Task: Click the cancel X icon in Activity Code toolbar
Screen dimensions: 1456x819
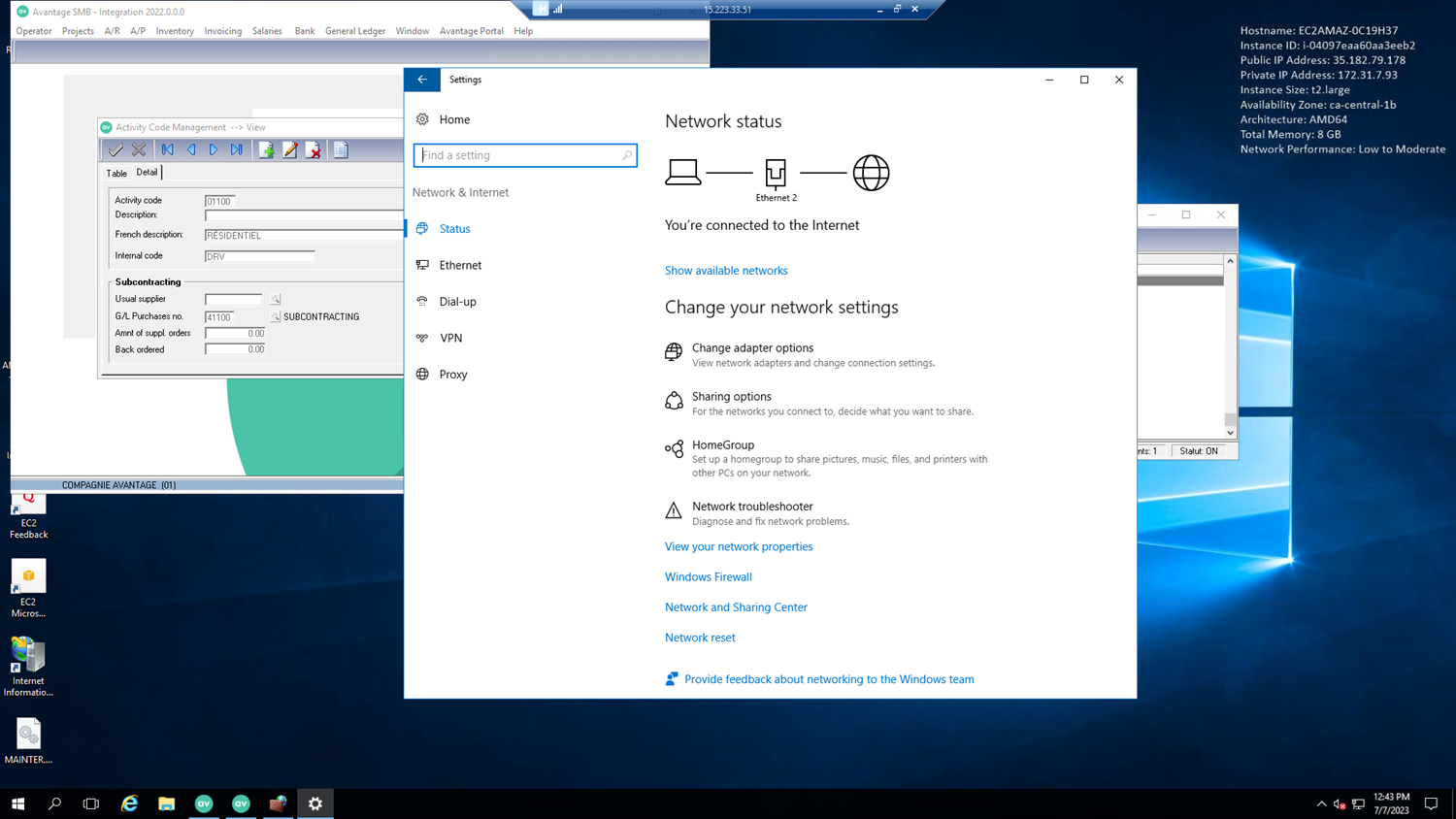Action: pyautogui.click(x=139, y=150)
